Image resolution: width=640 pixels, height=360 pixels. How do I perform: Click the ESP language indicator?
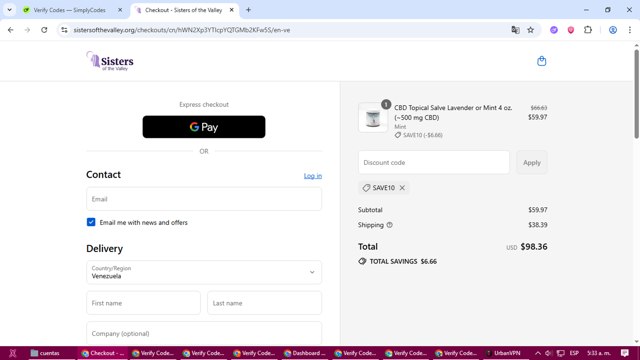574,353
